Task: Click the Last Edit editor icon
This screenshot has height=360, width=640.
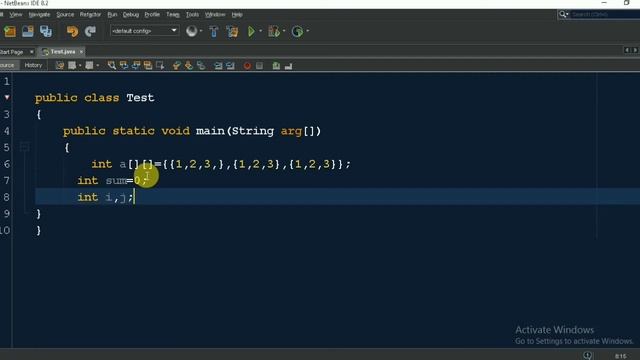Action: click(x=60, y=65)
